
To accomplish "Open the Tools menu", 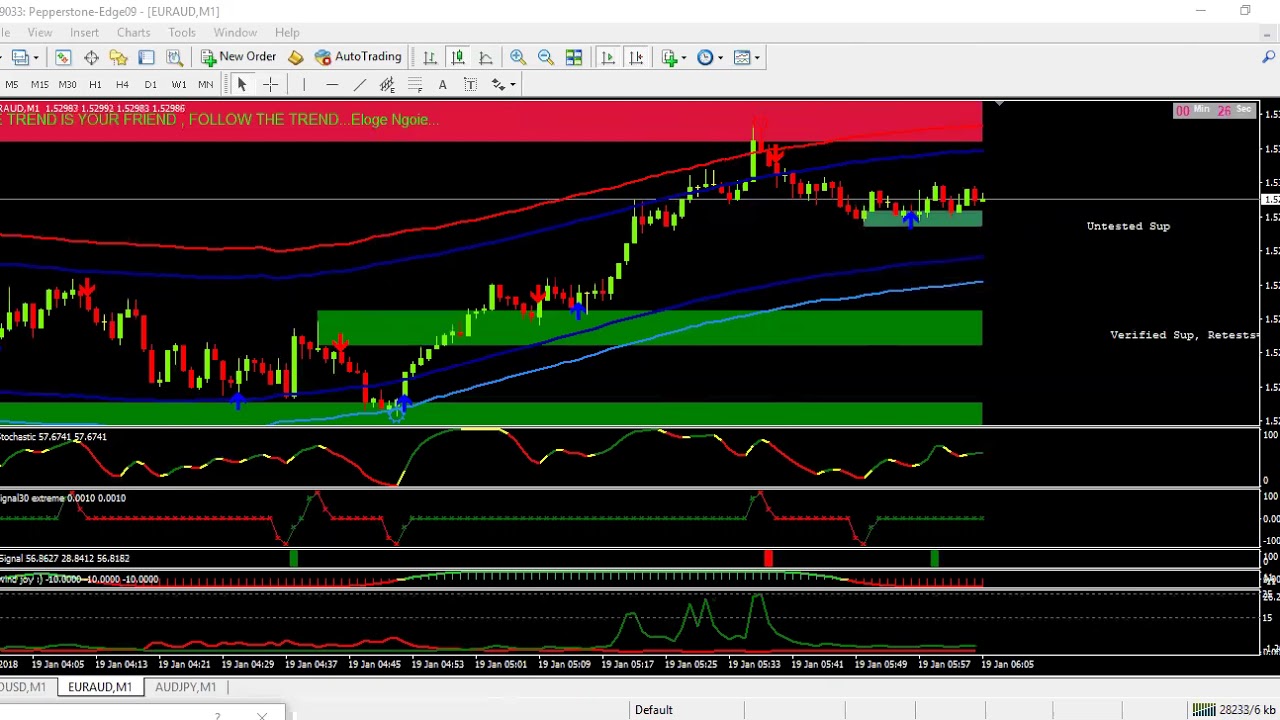I will (182, 33).
